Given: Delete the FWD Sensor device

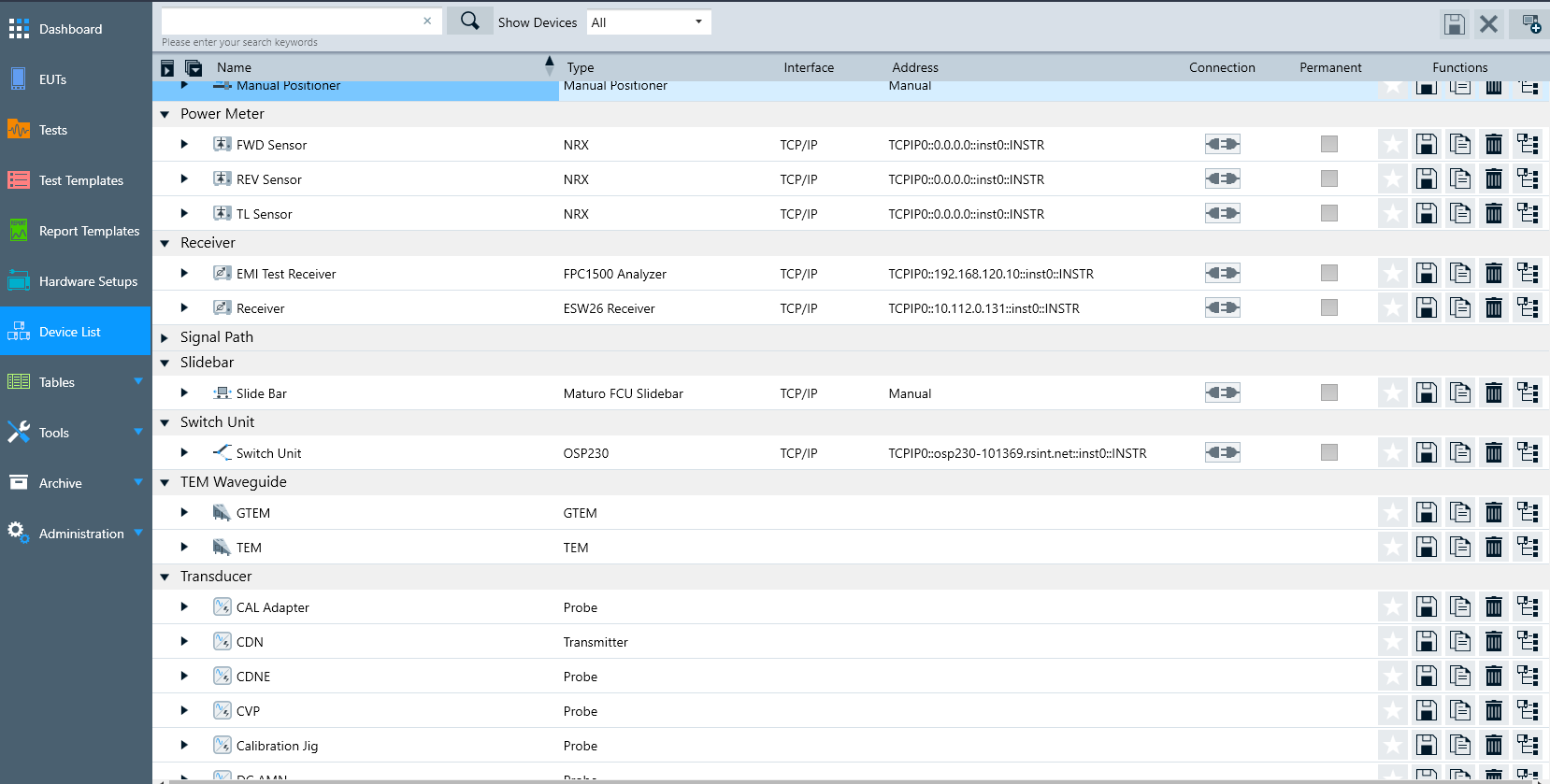Looking at the screenshot, I should coord(1494,144).
